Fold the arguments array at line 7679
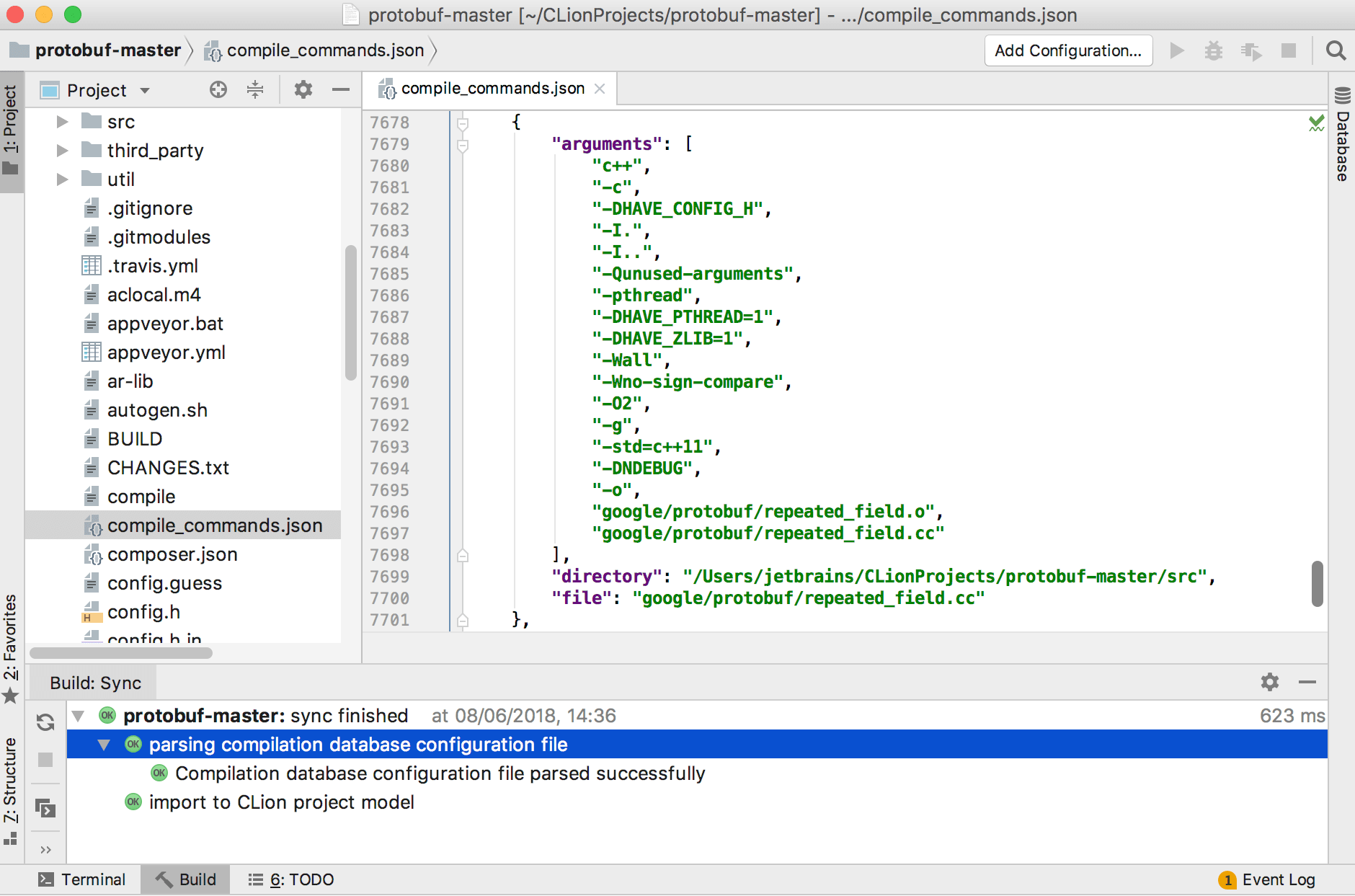1355x896 pixels. (x=463, y=145)
